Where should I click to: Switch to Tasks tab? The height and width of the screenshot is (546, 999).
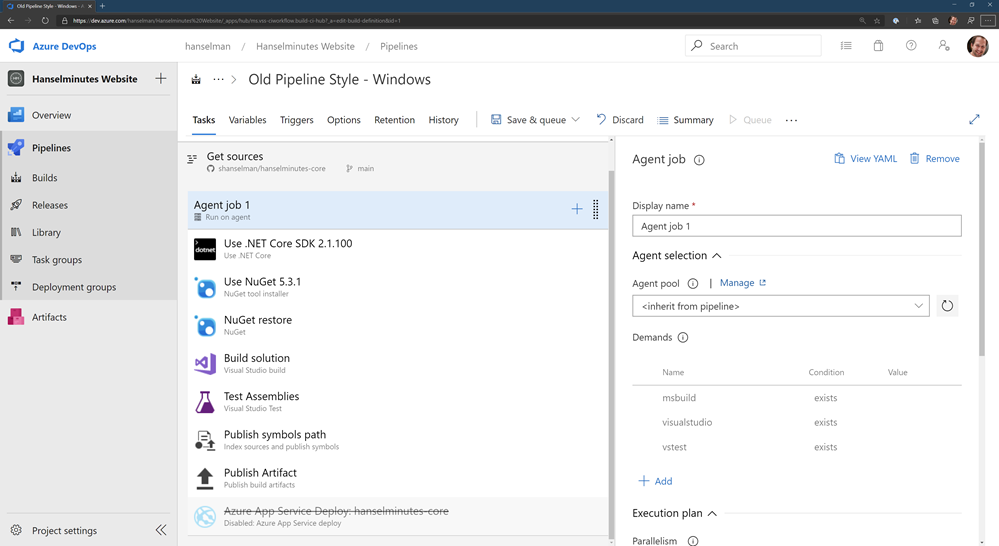click(204, 120)
